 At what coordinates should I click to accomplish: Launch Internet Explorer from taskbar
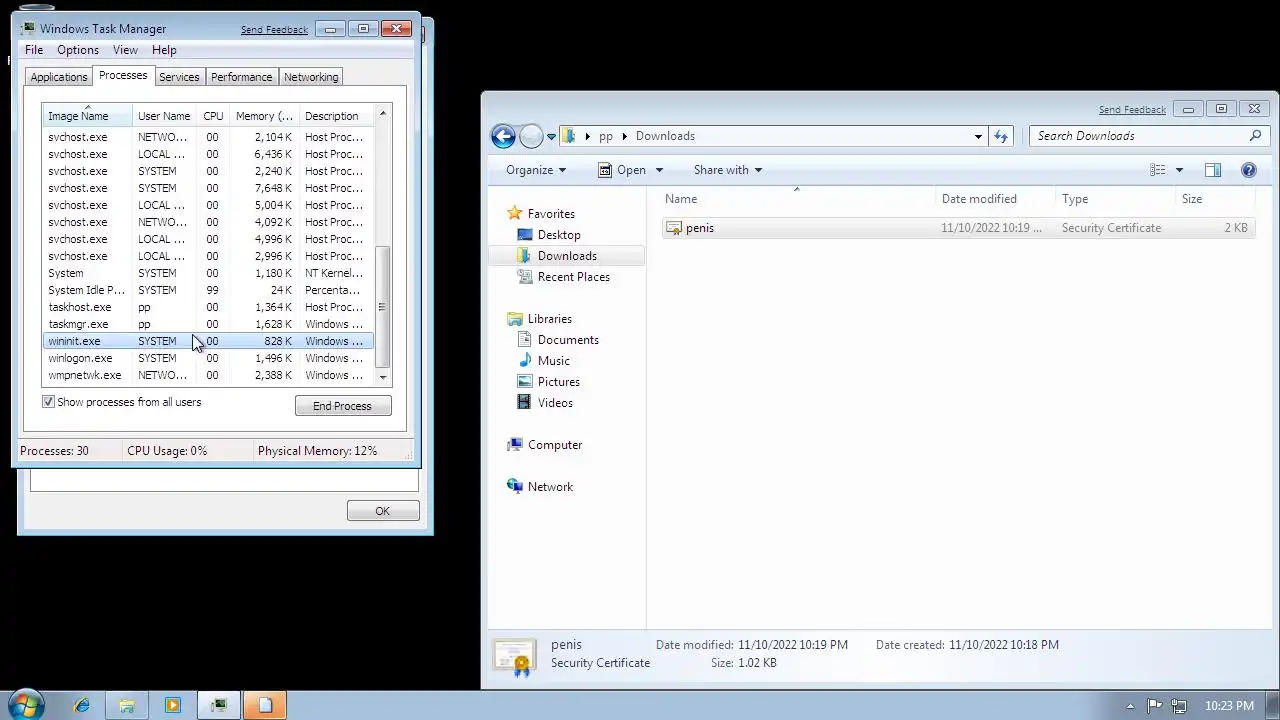(81, 706)
